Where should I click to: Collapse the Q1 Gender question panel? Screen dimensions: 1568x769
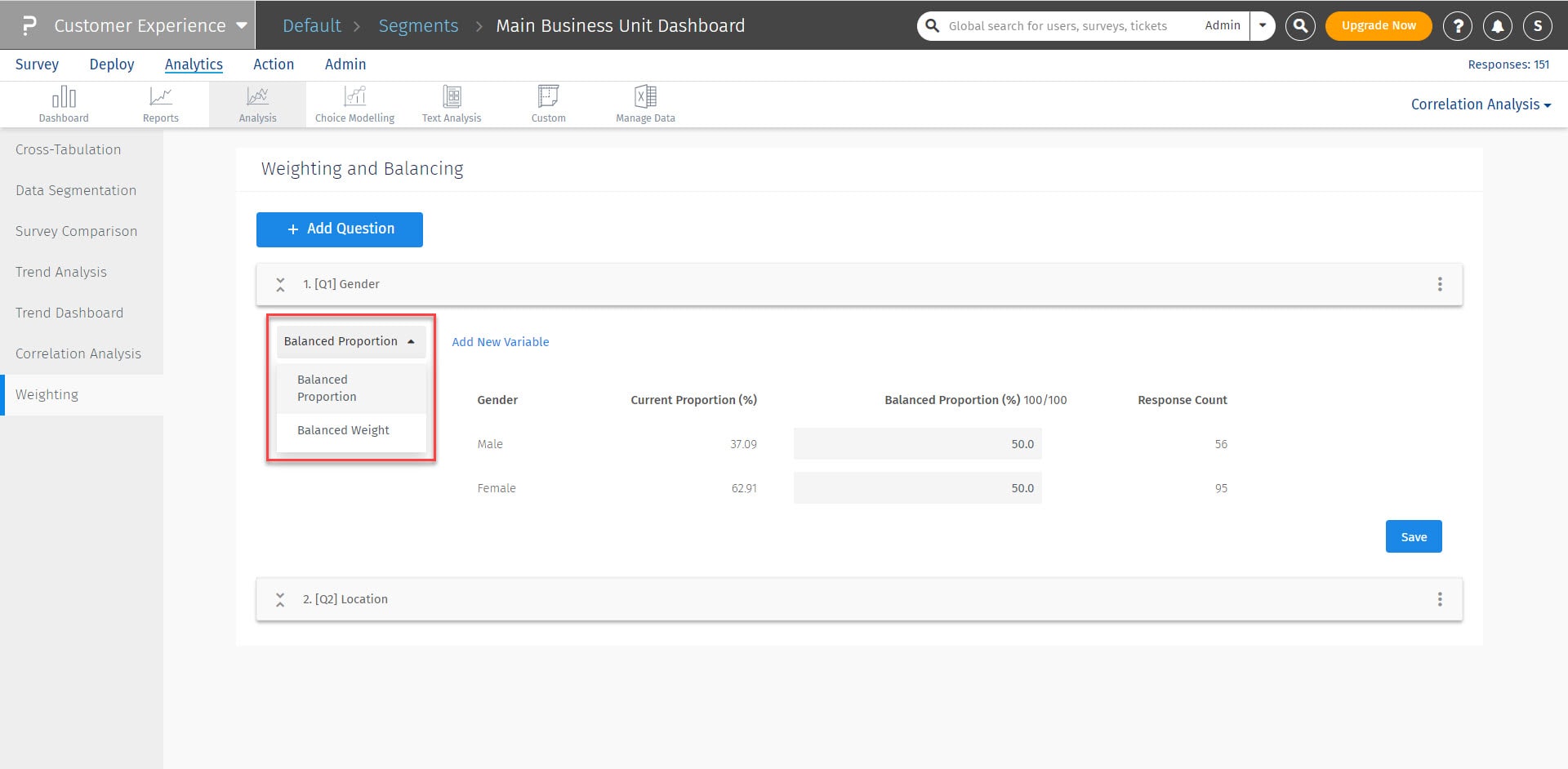280,284
